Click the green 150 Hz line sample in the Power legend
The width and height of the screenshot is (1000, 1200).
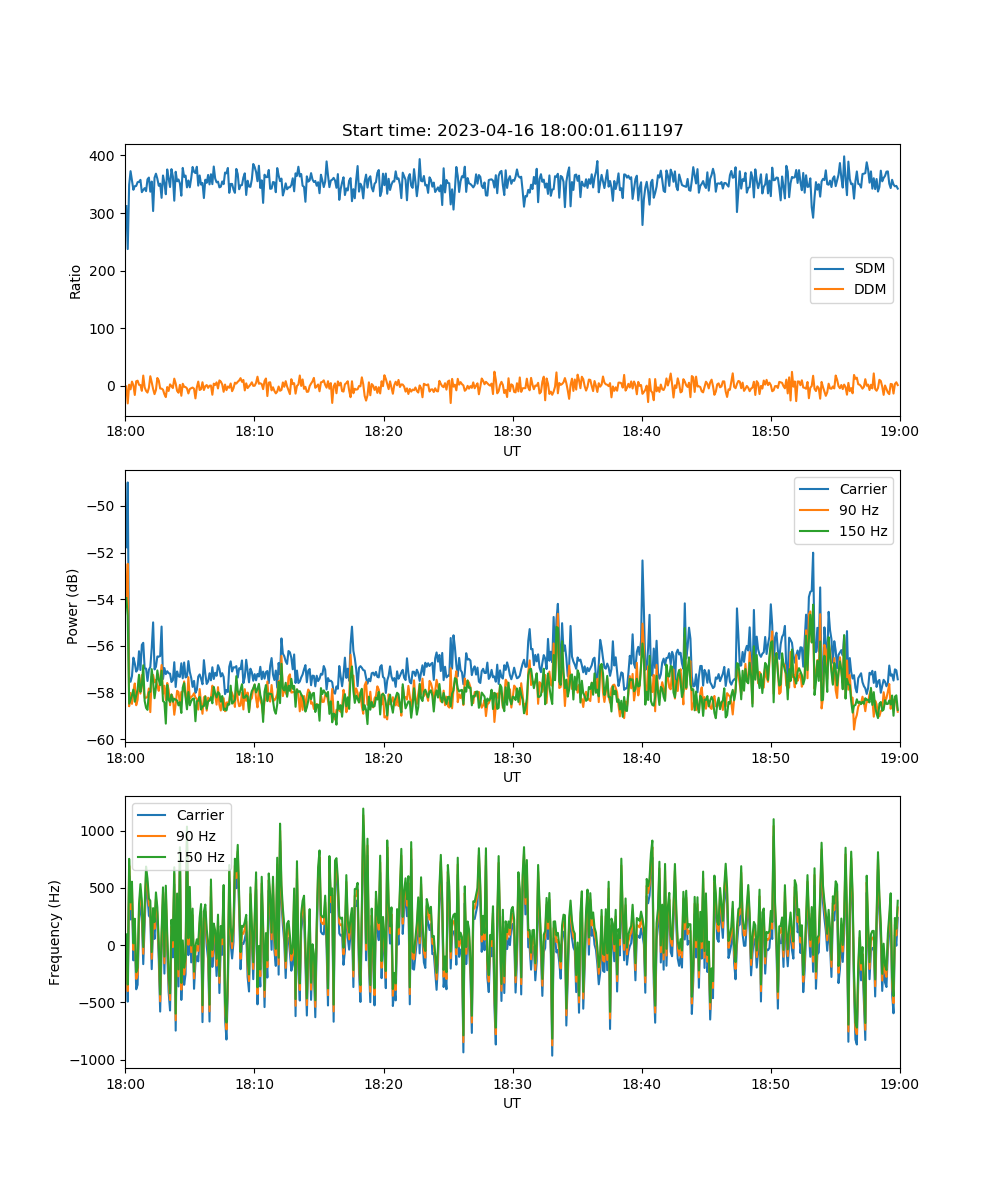[815, 531]
